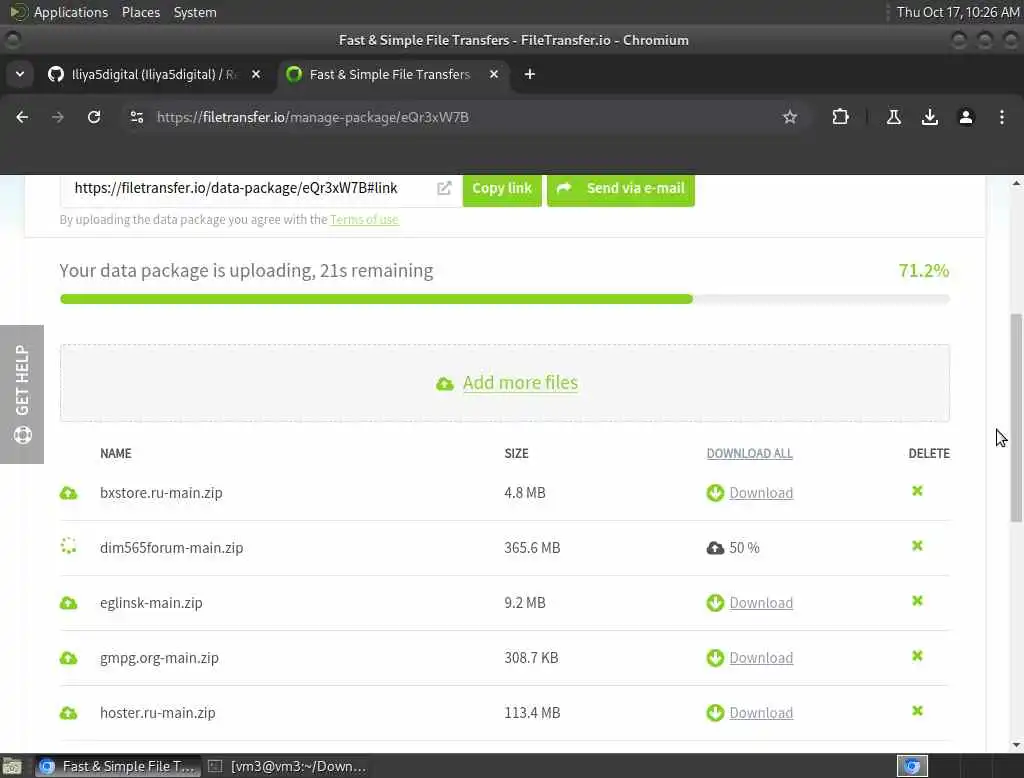Image resolution: width=1024 pixels, height=778 pixels.
Task: Click the Download All link
Action: pos(749,453)
